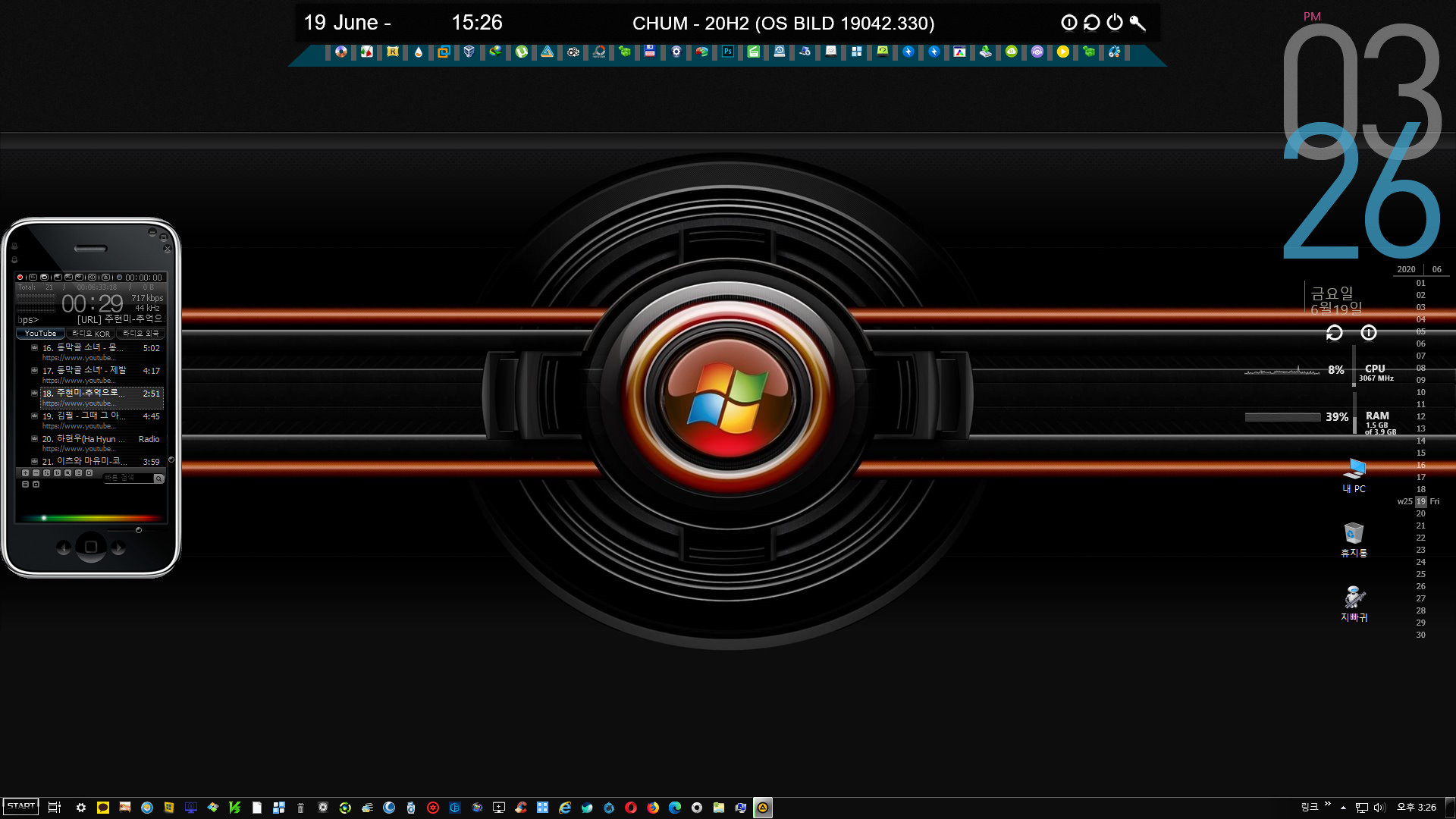Click the refresh icon above the CPU meter
Screen dimensions: 1456x819
pyautogui.click(x=1335, y=332)
